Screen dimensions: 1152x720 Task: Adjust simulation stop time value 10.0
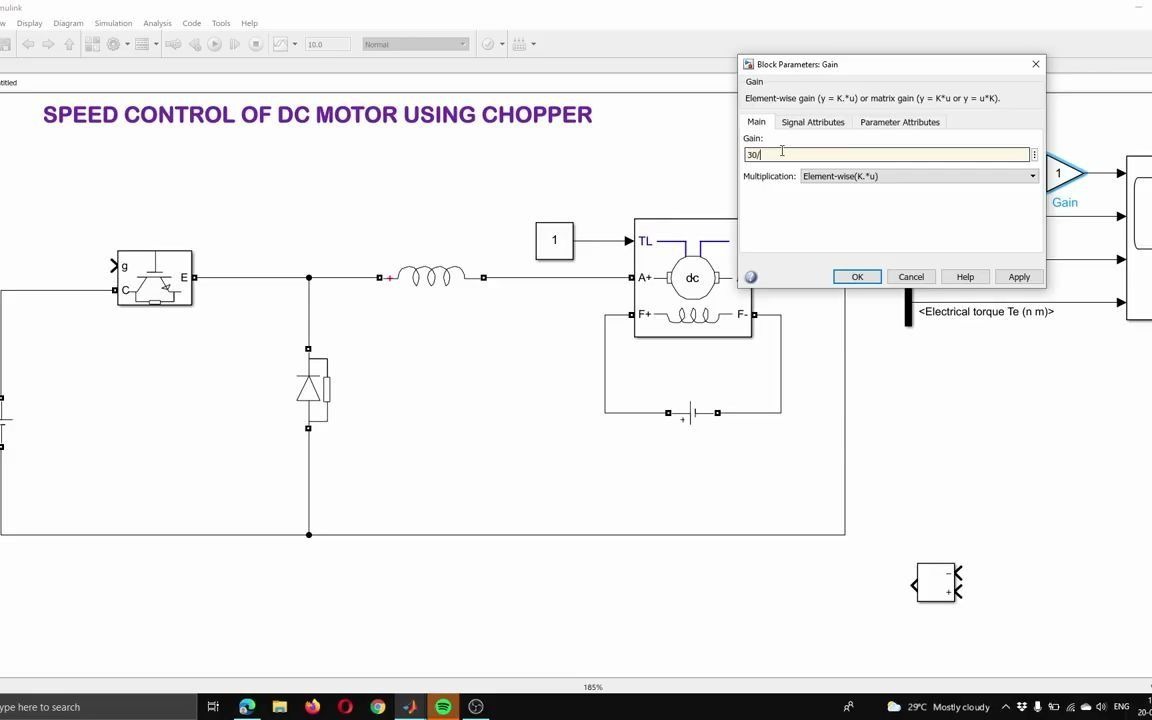pos(327,44)
